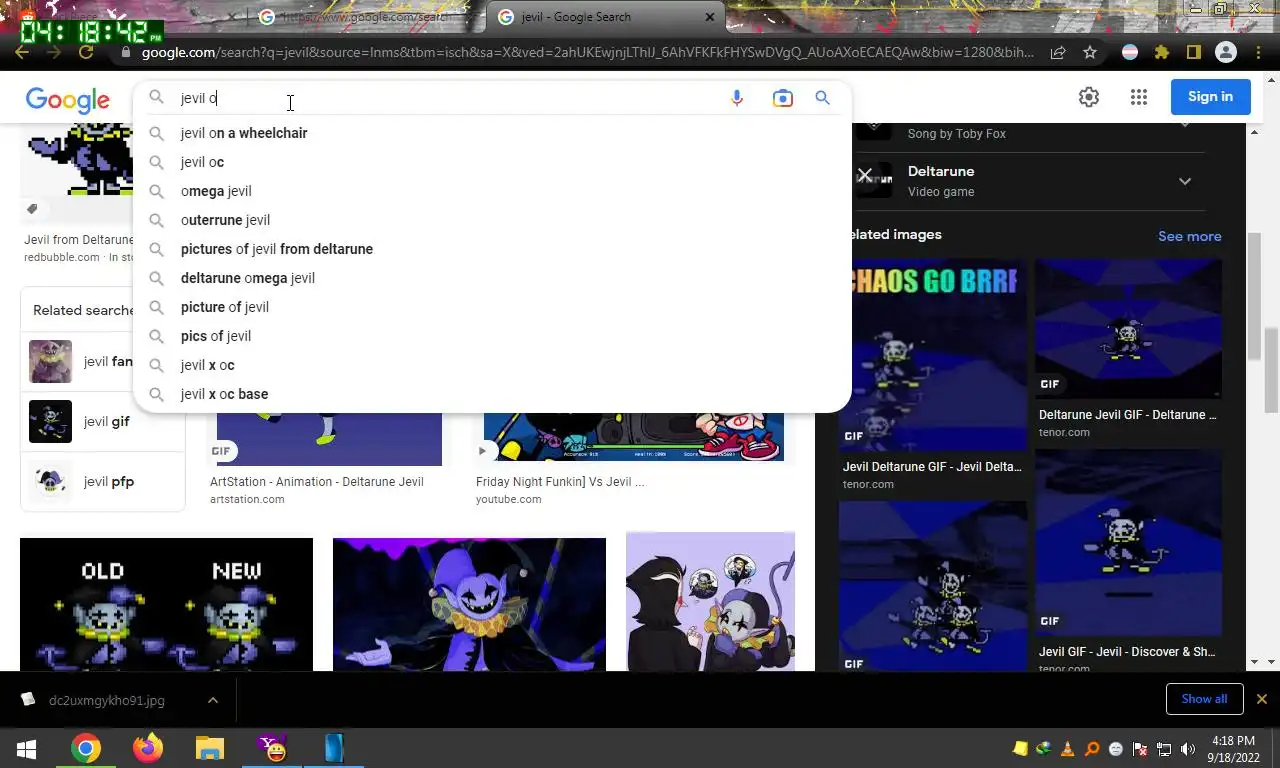
Task: Open Yahoo Messenger taskbar icon
Action: click(x=272, y=748)
